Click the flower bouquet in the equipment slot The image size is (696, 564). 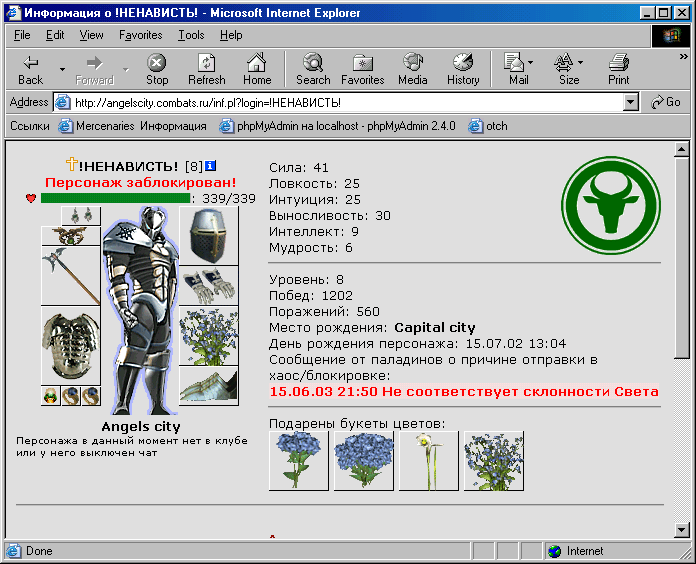pyautogui.click(x=209, y=335)
